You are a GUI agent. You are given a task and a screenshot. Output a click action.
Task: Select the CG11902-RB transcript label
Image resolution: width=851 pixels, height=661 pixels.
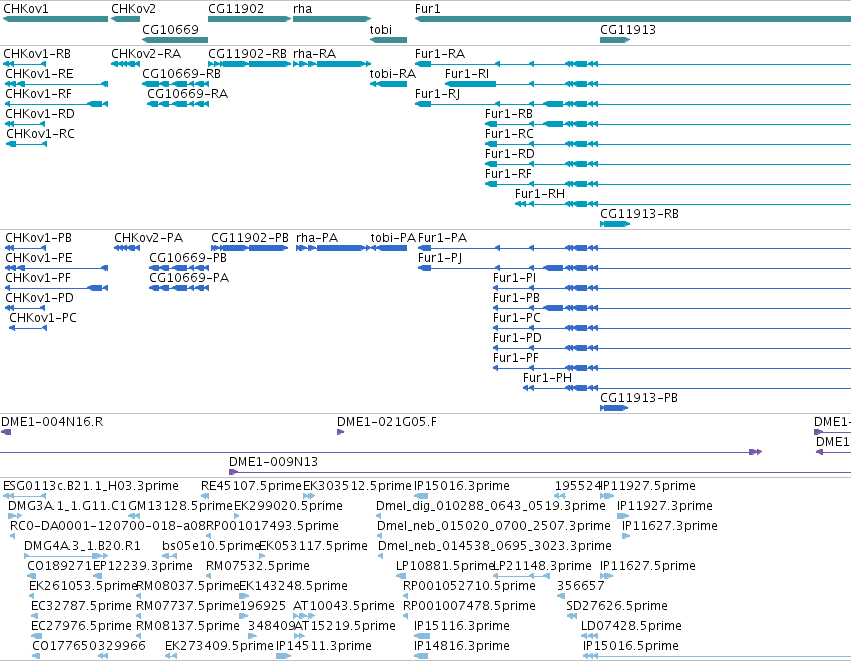tap(247, 54)
